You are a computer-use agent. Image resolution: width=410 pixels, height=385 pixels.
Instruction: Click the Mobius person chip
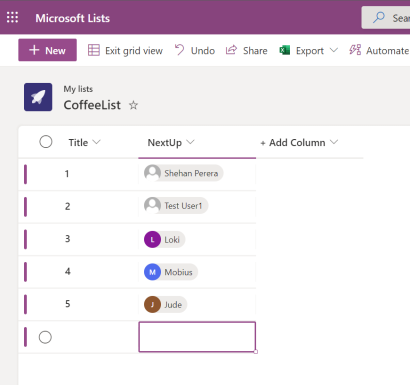(171, 272)
